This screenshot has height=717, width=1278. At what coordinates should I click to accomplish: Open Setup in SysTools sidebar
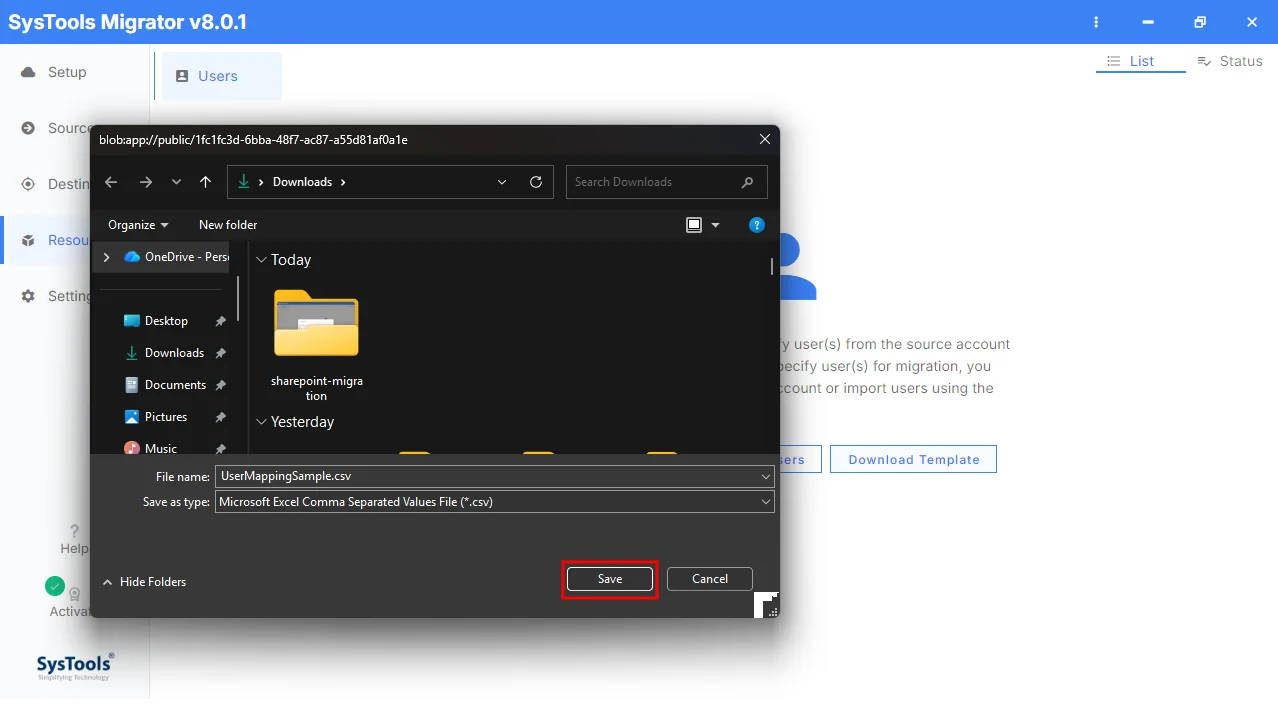[x=67, y=72]
